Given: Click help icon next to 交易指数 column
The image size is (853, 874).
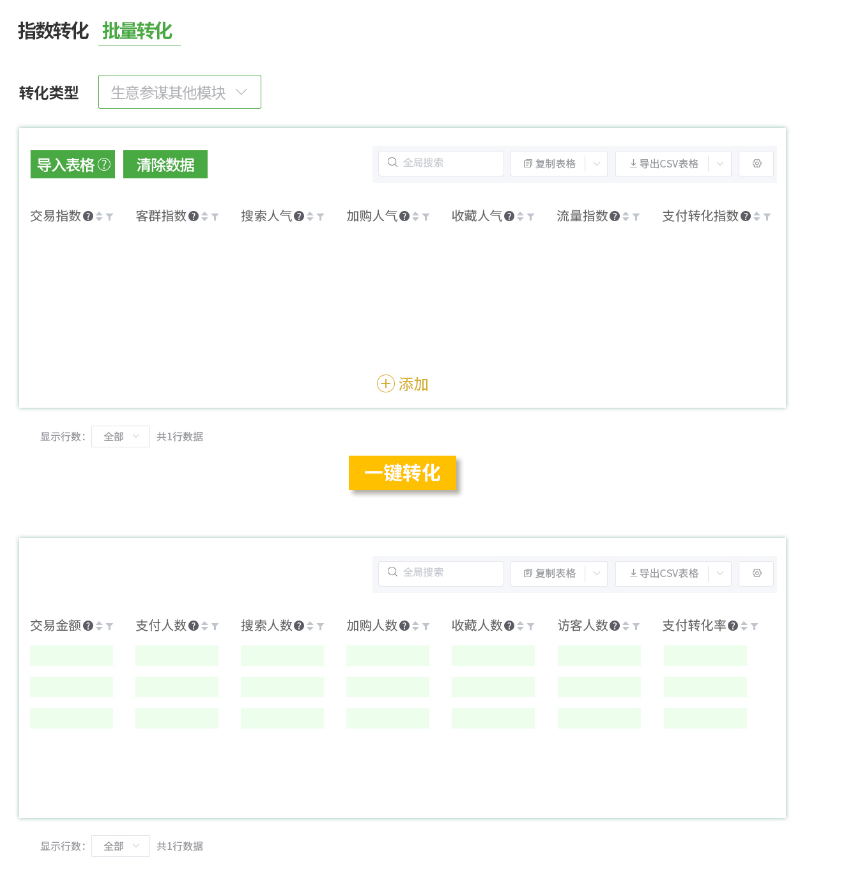Looking at the screenshot, I should (88, 216).
